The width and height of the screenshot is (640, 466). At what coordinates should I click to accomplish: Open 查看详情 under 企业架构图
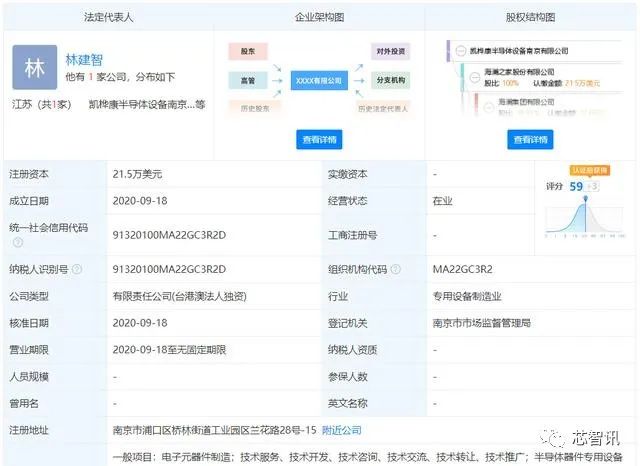[x=318, y=139]
